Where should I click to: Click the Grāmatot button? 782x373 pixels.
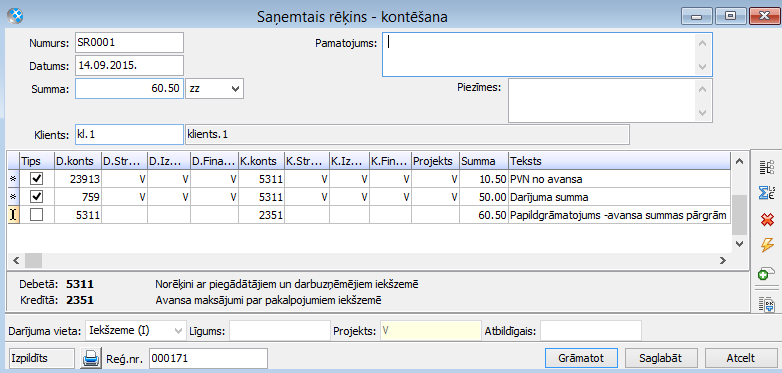582,358
